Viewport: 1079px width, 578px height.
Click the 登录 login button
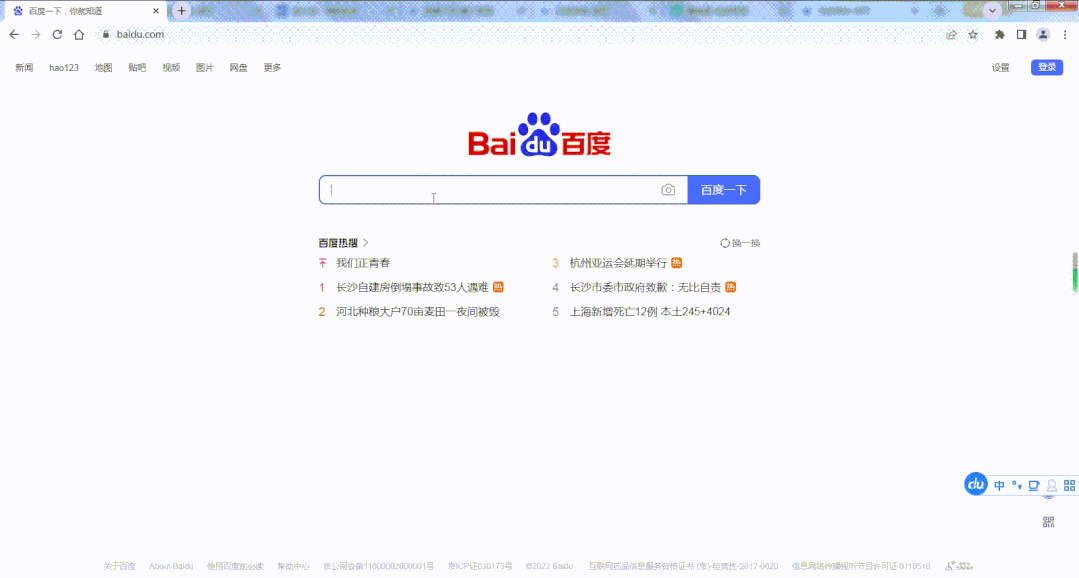(x=1047, y=67)
